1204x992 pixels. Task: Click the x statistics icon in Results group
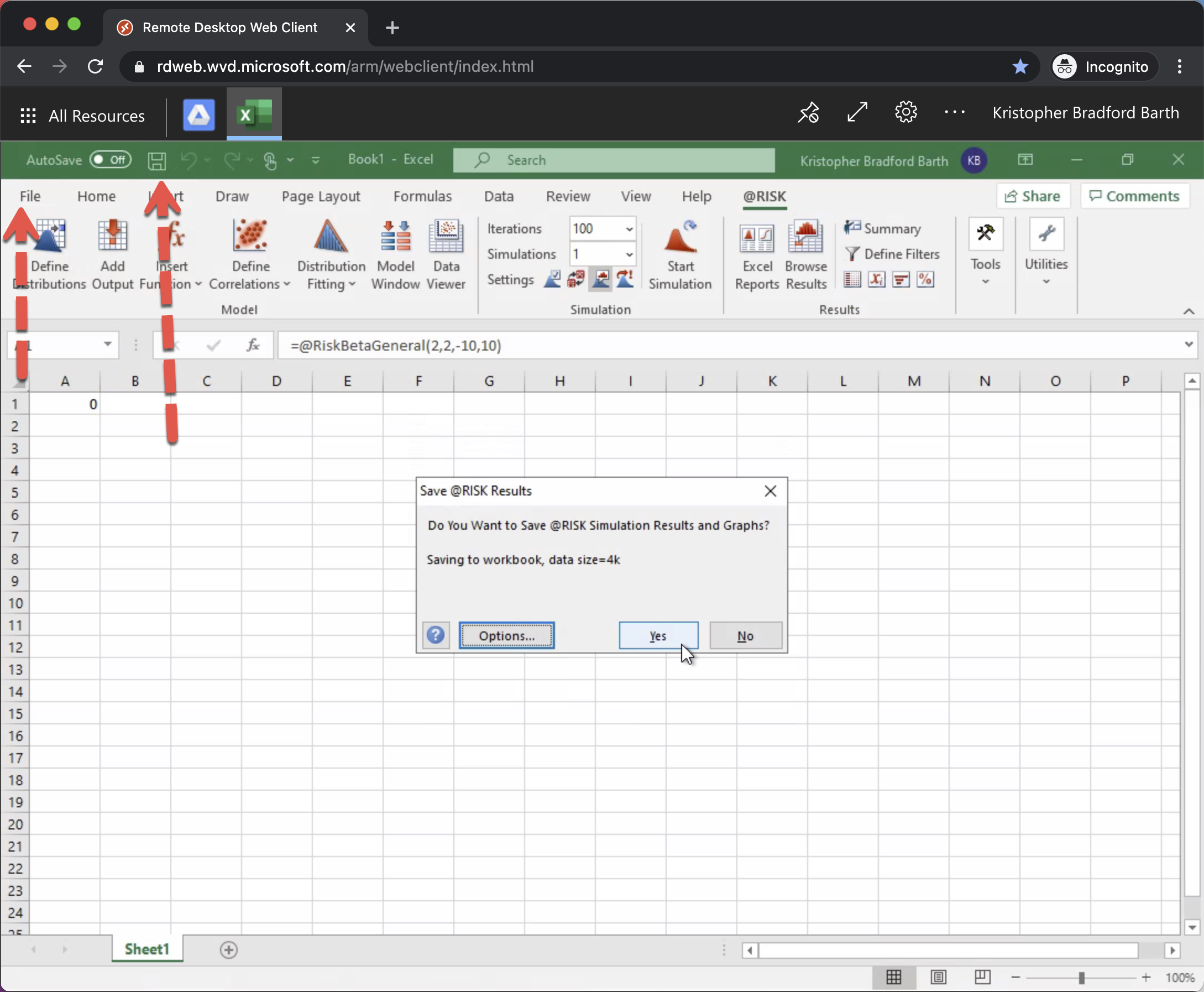[x=876, y=279]
